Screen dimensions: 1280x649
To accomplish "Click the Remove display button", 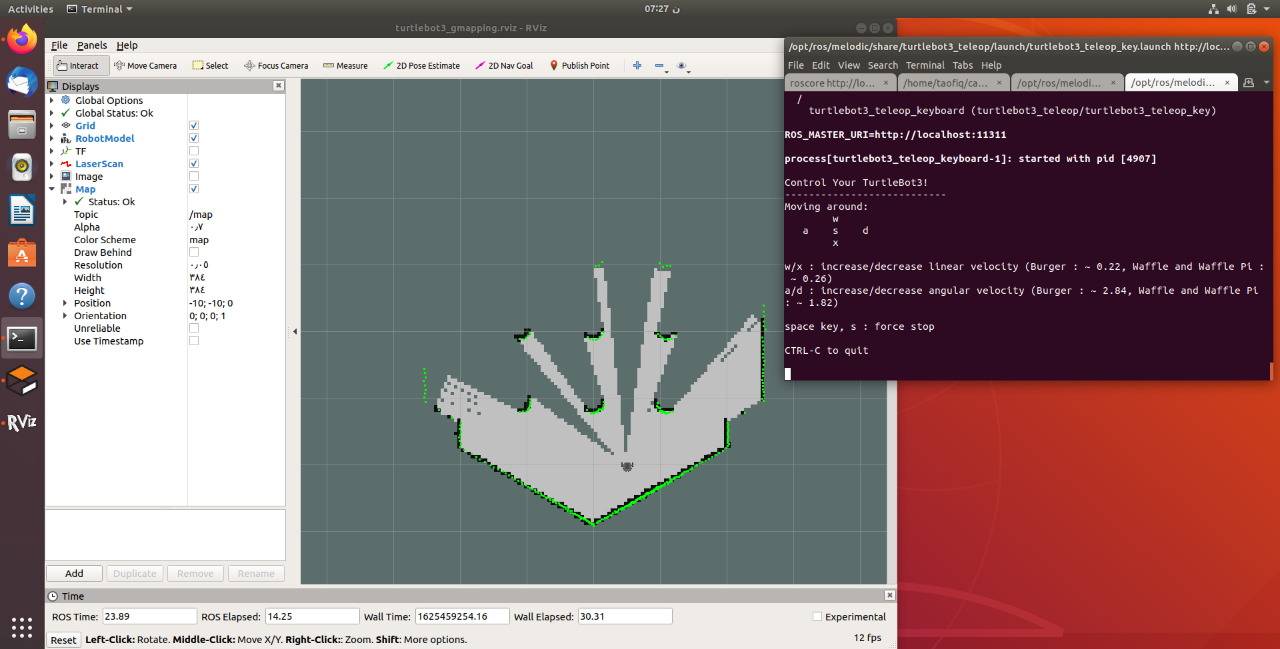I will [195, 574].
